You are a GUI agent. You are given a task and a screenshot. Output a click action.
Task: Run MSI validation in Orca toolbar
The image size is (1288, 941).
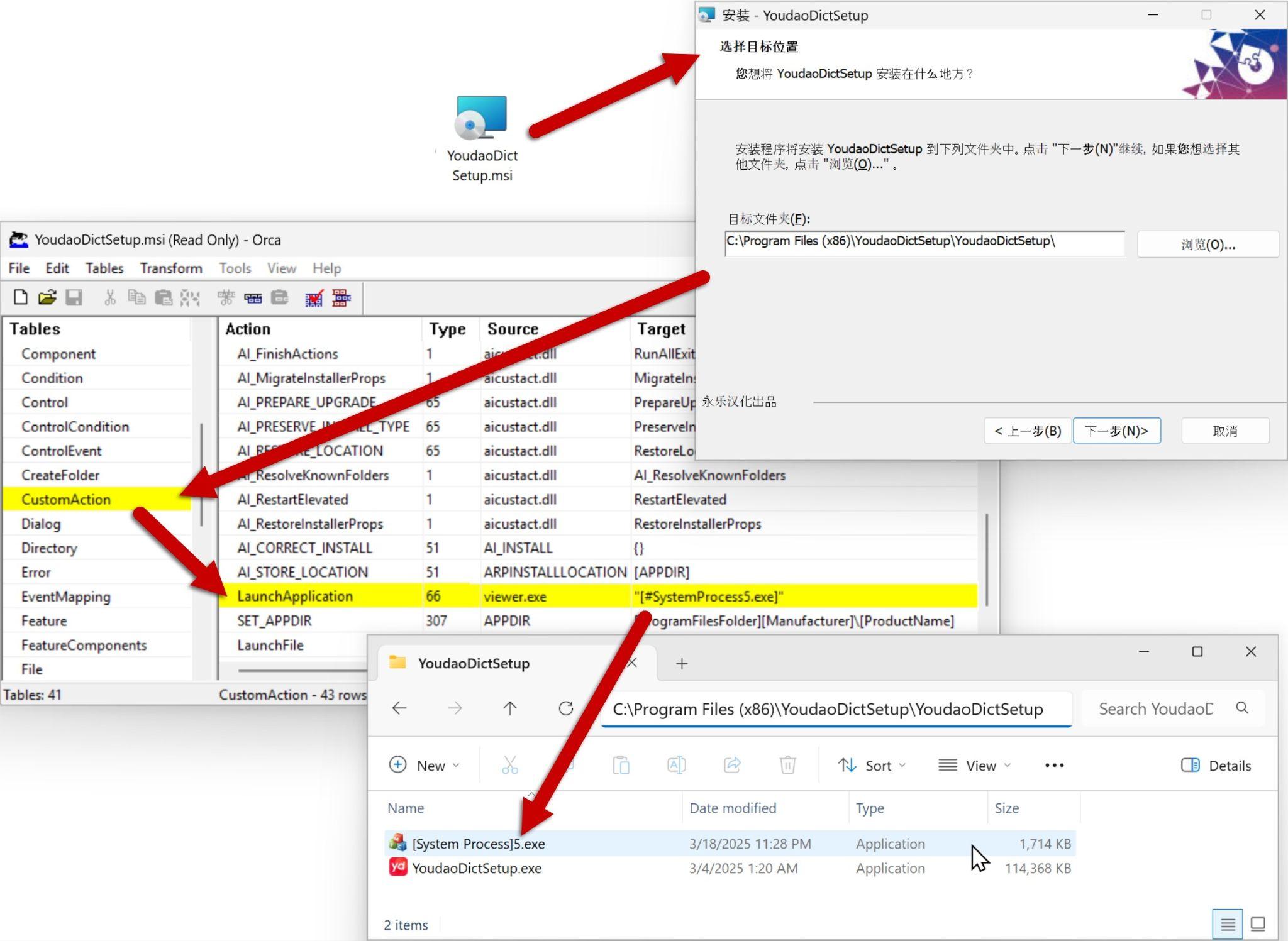[x=311, y=297]
